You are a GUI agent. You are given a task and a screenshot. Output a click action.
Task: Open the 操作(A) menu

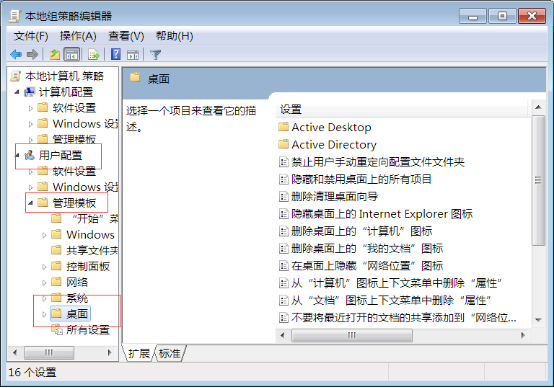tap(78, 36)
